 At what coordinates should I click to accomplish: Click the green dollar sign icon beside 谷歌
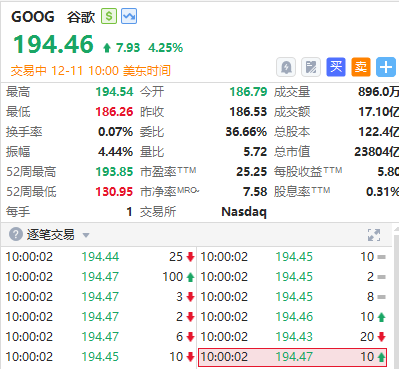point(109,16)
